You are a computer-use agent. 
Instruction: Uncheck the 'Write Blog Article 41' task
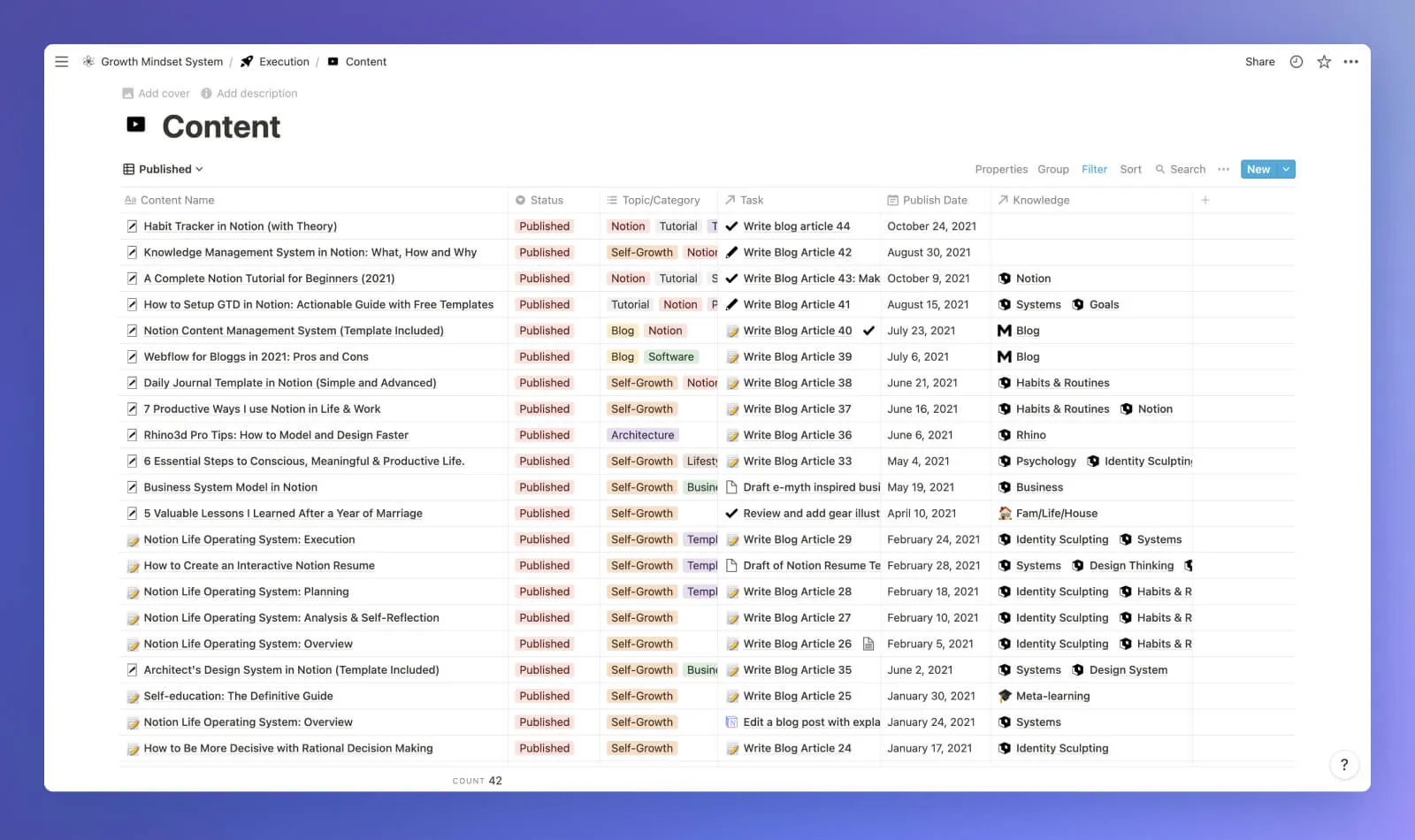point(731,304)
